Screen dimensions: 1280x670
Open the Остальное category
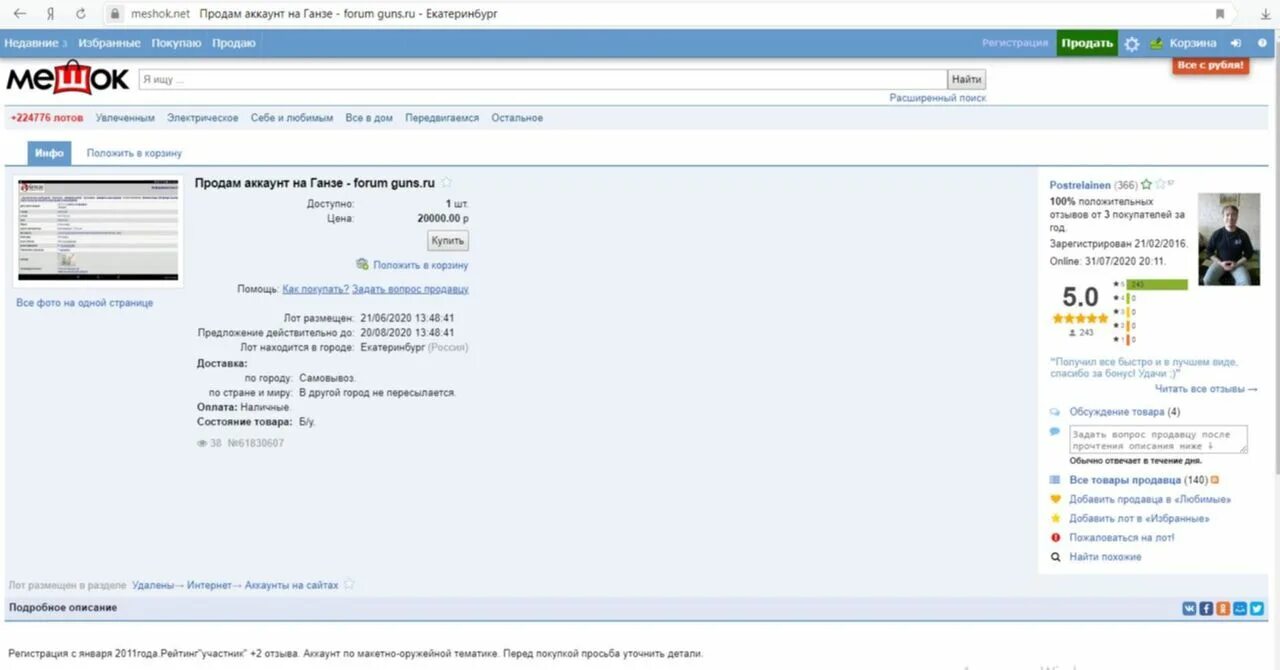[x=517, y=118]
